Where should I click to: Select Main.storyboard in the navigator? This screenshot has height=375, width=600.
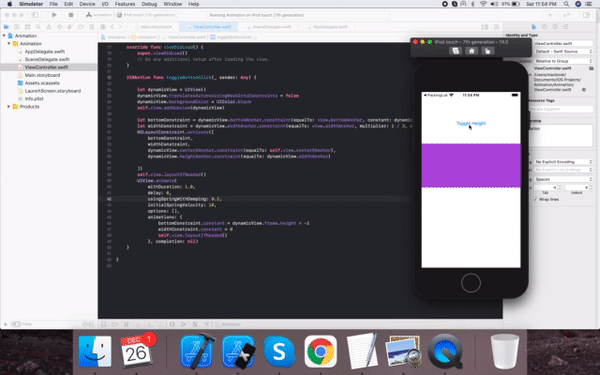pyautogui.click(x=42, y=75)
